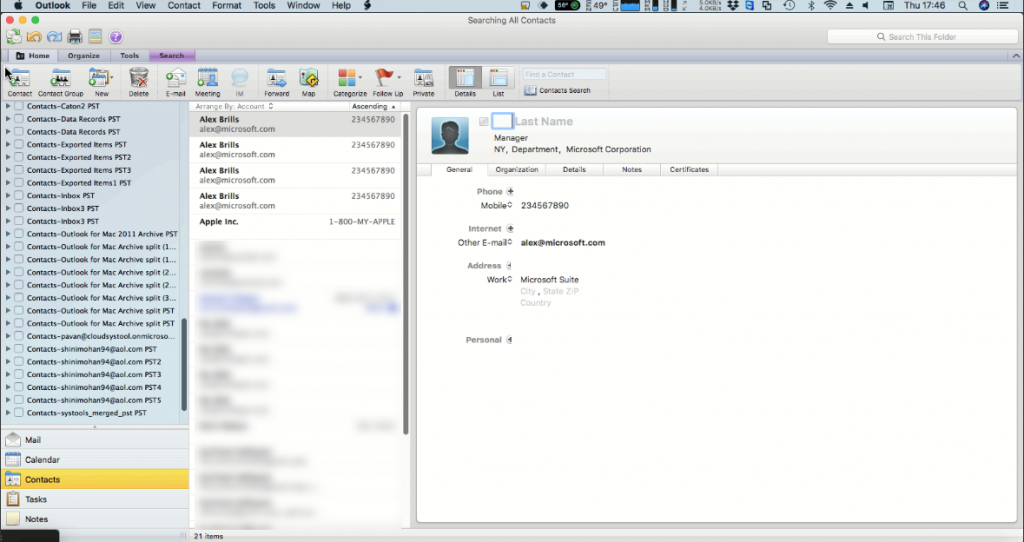The image size is (1024, 542).
Task: Click the contact list vertical scrollbar
Action: pyautogui.click(x=406, y=274)
